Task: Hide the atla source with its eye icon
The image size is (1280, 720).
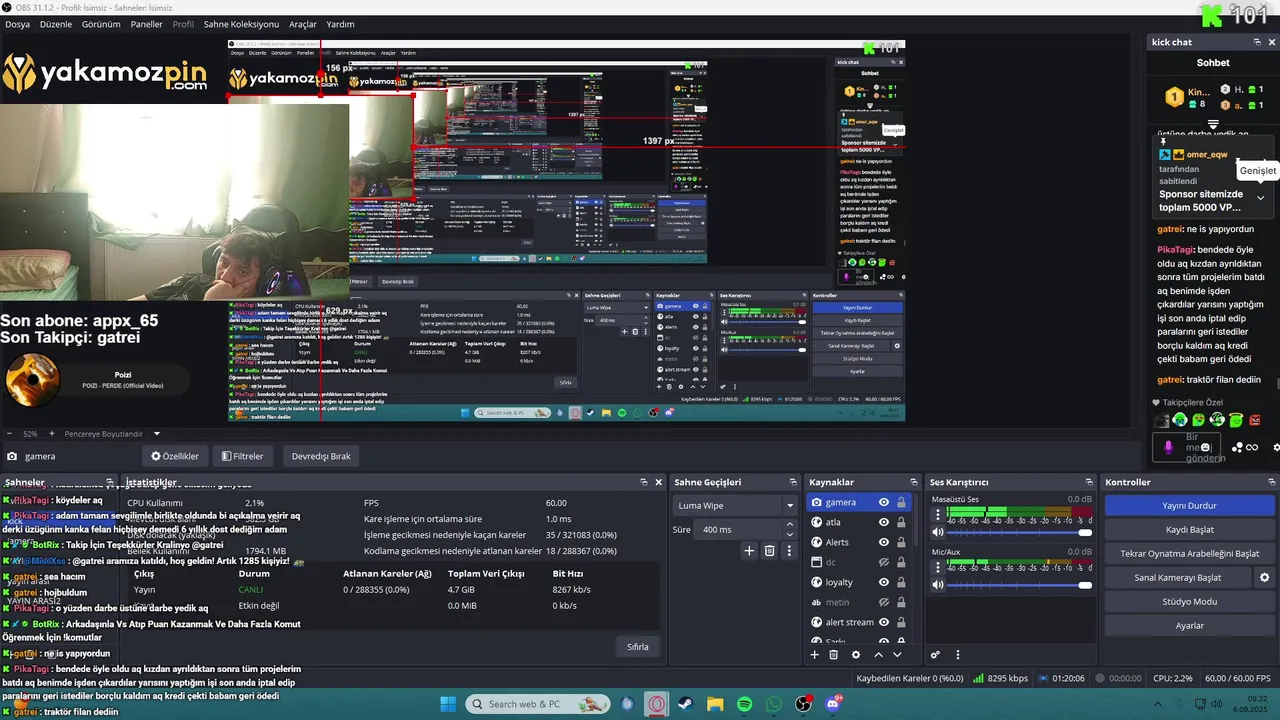Action: (x=884, y=522)
